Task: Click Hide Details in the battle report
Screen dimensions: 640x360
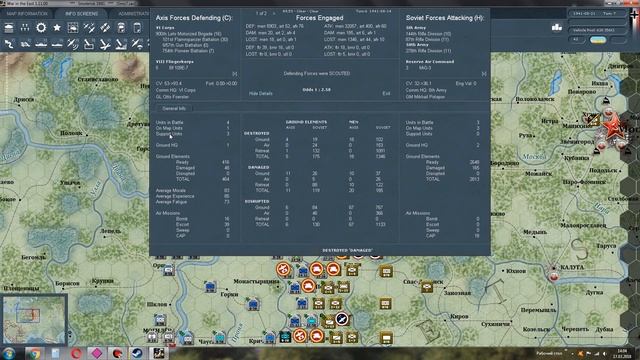Action: [260, 93]
